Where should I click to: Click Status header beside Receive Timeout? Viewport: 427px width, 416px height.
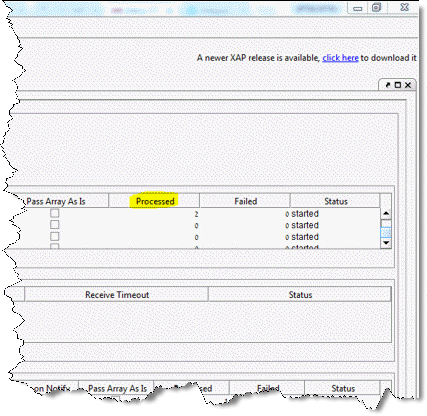point(300,295)
